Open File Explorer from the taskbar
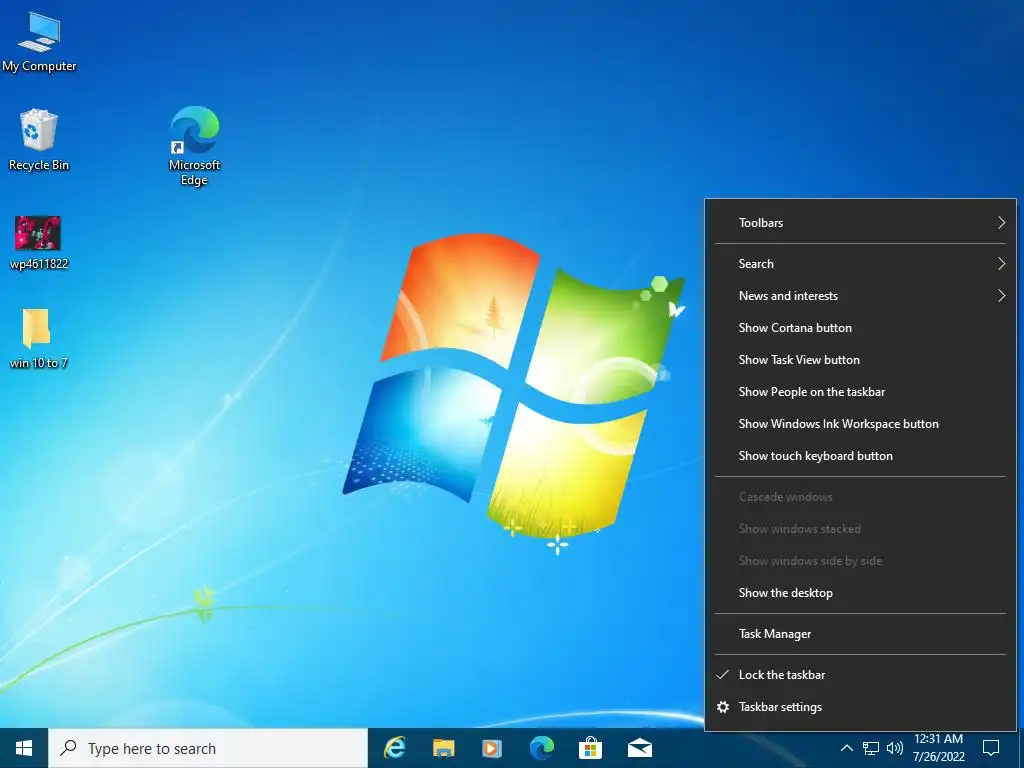 [x=443, y=748]
